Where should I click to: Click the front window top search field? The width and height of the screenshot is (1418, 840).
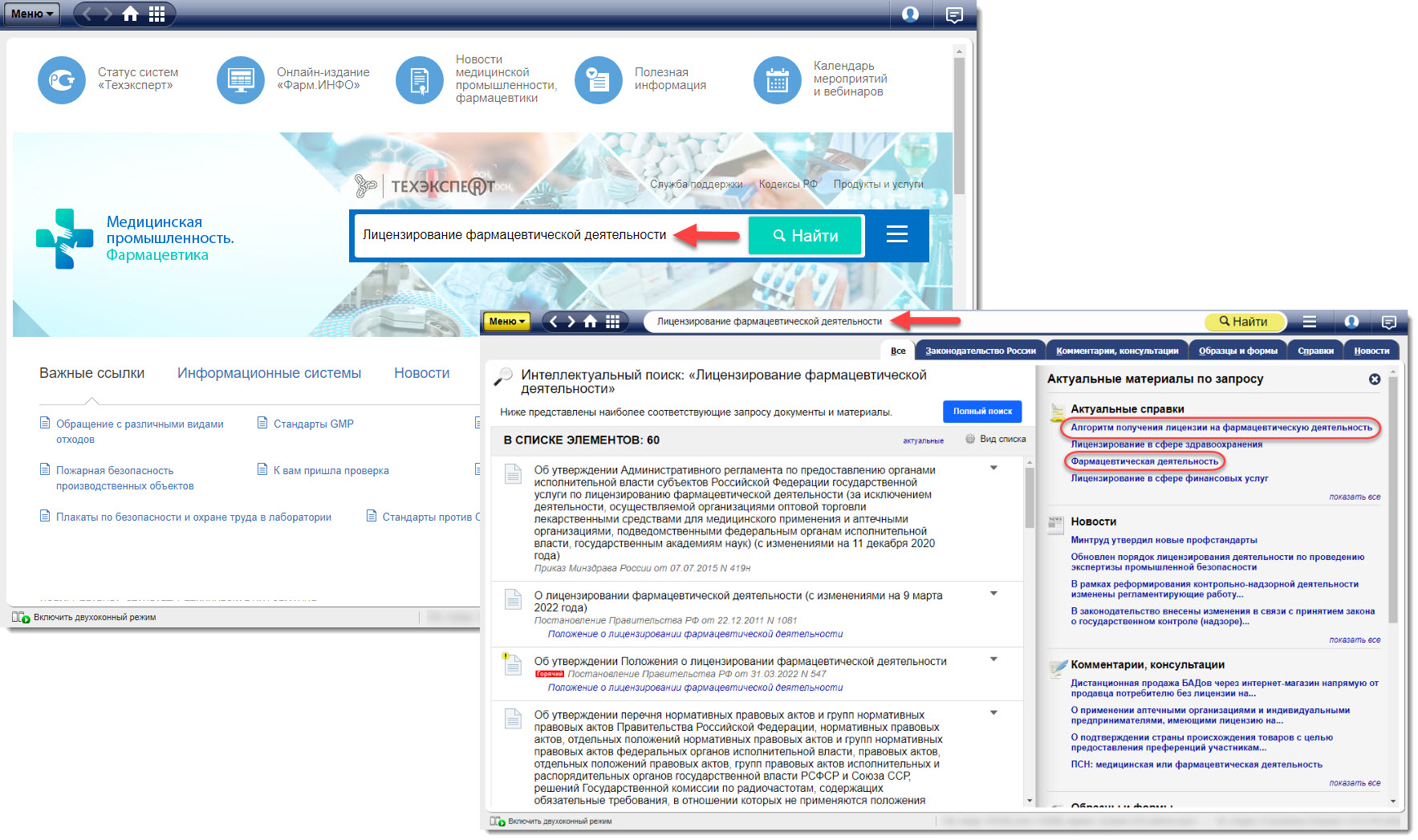click(923, 322)
